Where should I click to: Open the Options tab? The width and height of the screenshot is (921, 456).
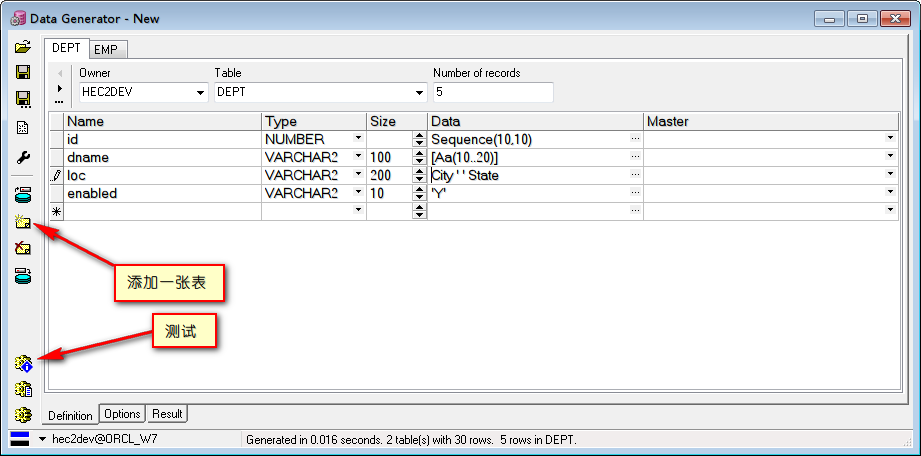tap(122, 414)
